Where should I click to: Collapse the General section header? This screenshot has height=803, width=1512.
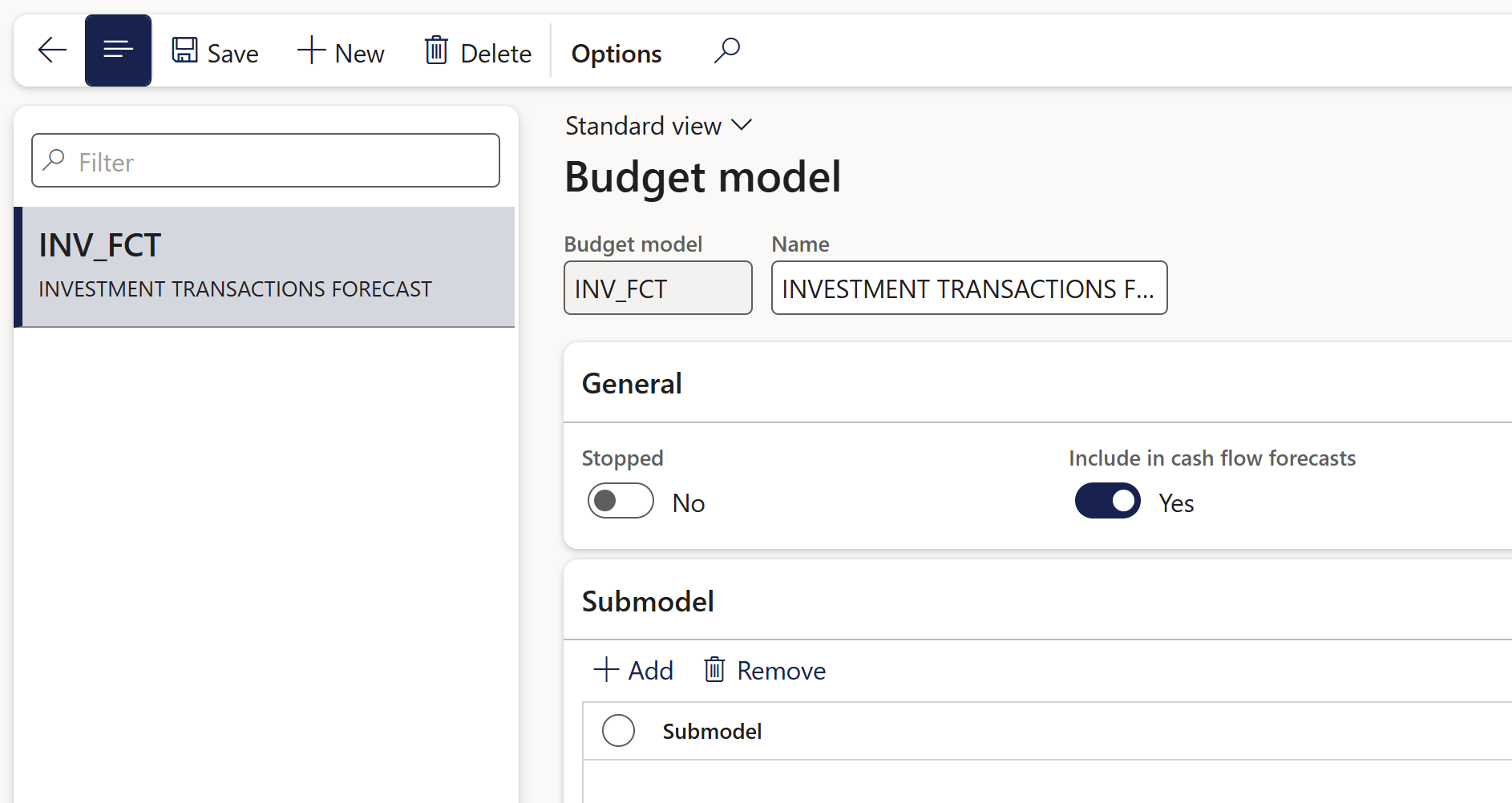coord(632,384)
